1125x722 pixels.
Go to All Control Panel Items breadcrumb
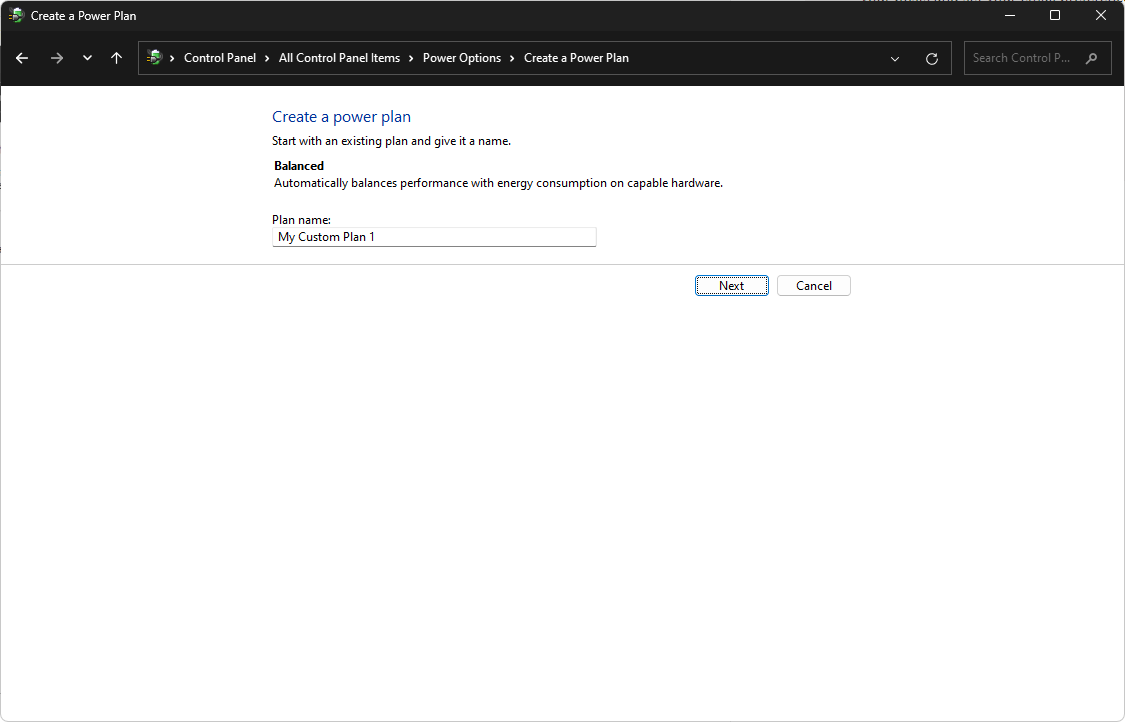click(x=340, y=58)
